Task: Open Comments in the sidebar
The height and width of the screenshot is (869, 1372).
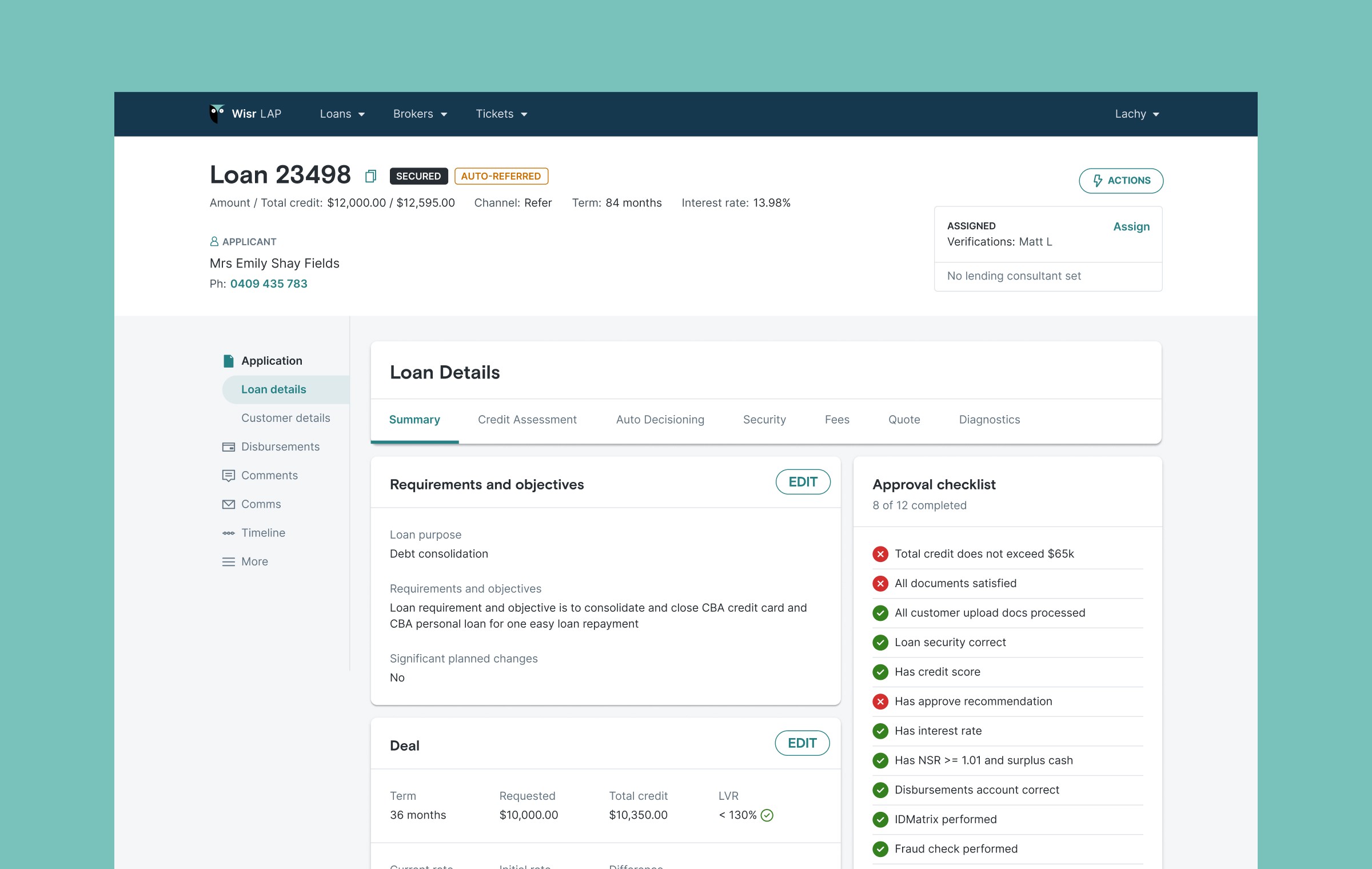Action: [x=269, y=475]
